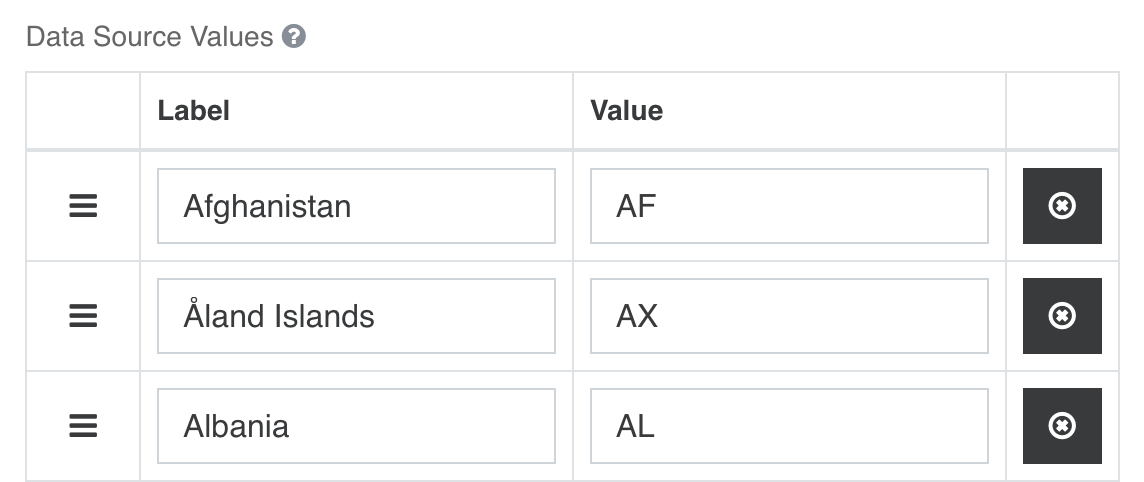Image resolution: width=1144 pixels, height=482 pixels.
Task: Click the Afghanistan label input field
Action: (356, 206)
